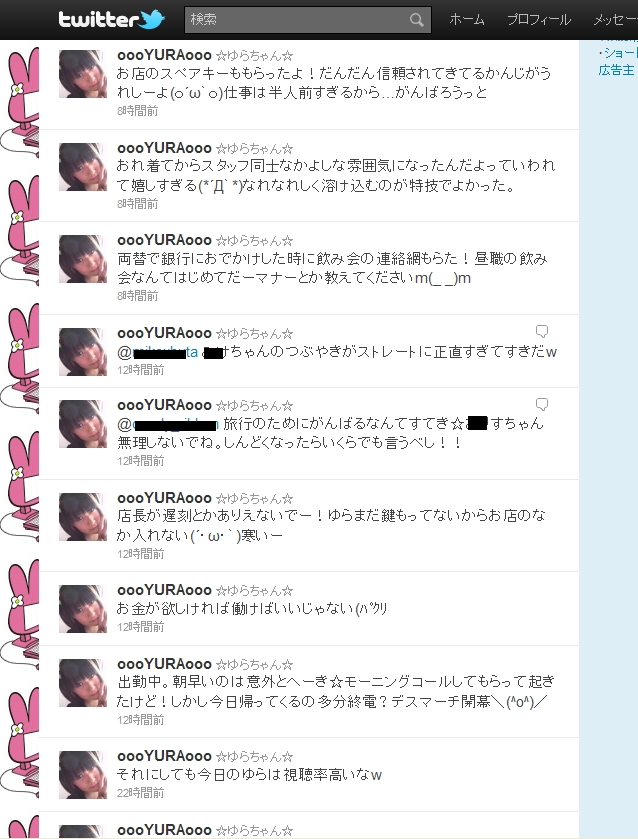Click oooYURAooo username on スペアキー tweet

click(x=164, y=55)
